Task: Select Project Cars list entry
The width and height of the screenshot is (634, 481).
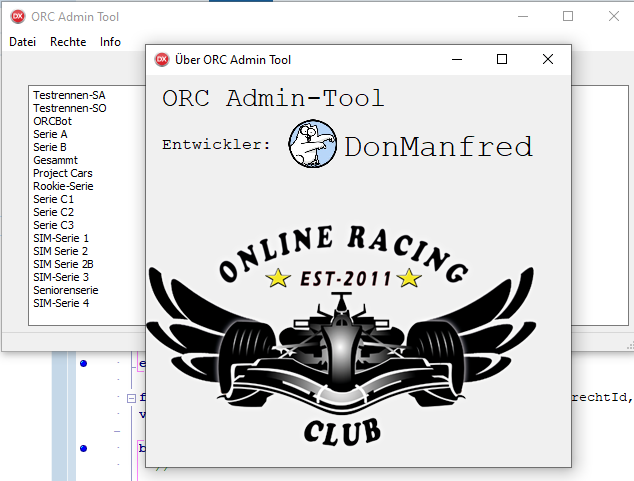Action: [63, 173]
